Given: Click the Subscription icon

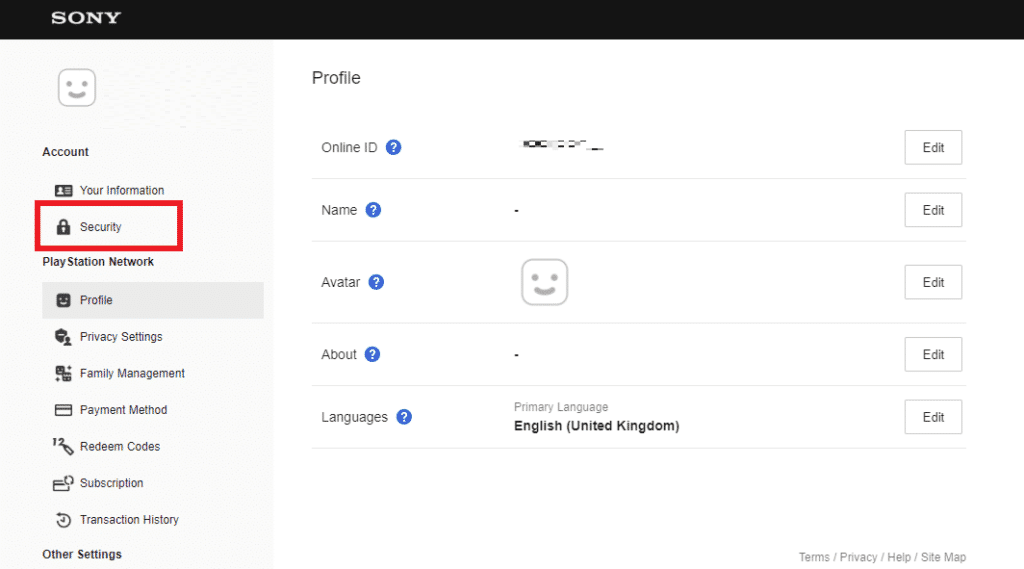Looking at the screenshot, I should coord(63,483).
